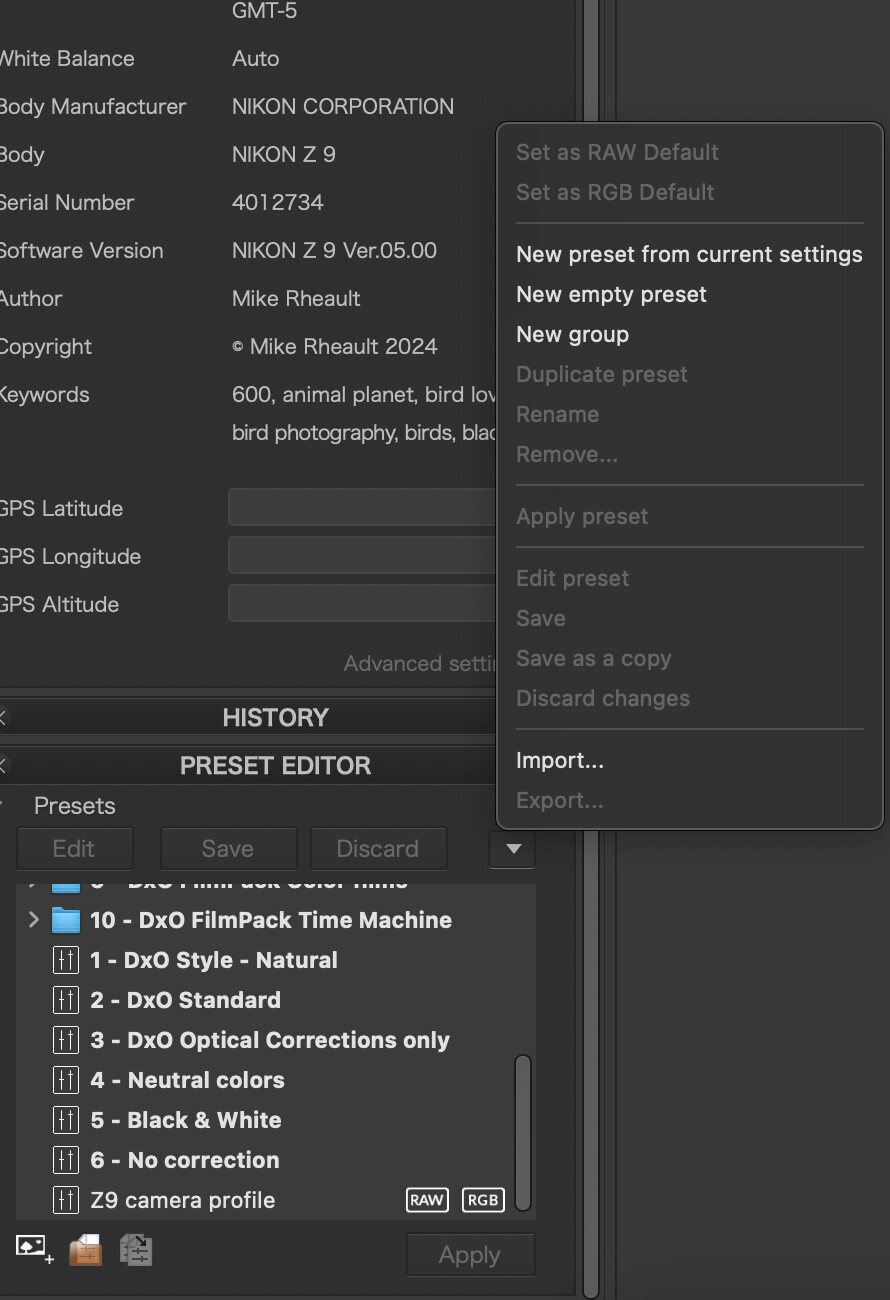Choose Save as a copy
The image size is (890, 1300).
point(593,658)
